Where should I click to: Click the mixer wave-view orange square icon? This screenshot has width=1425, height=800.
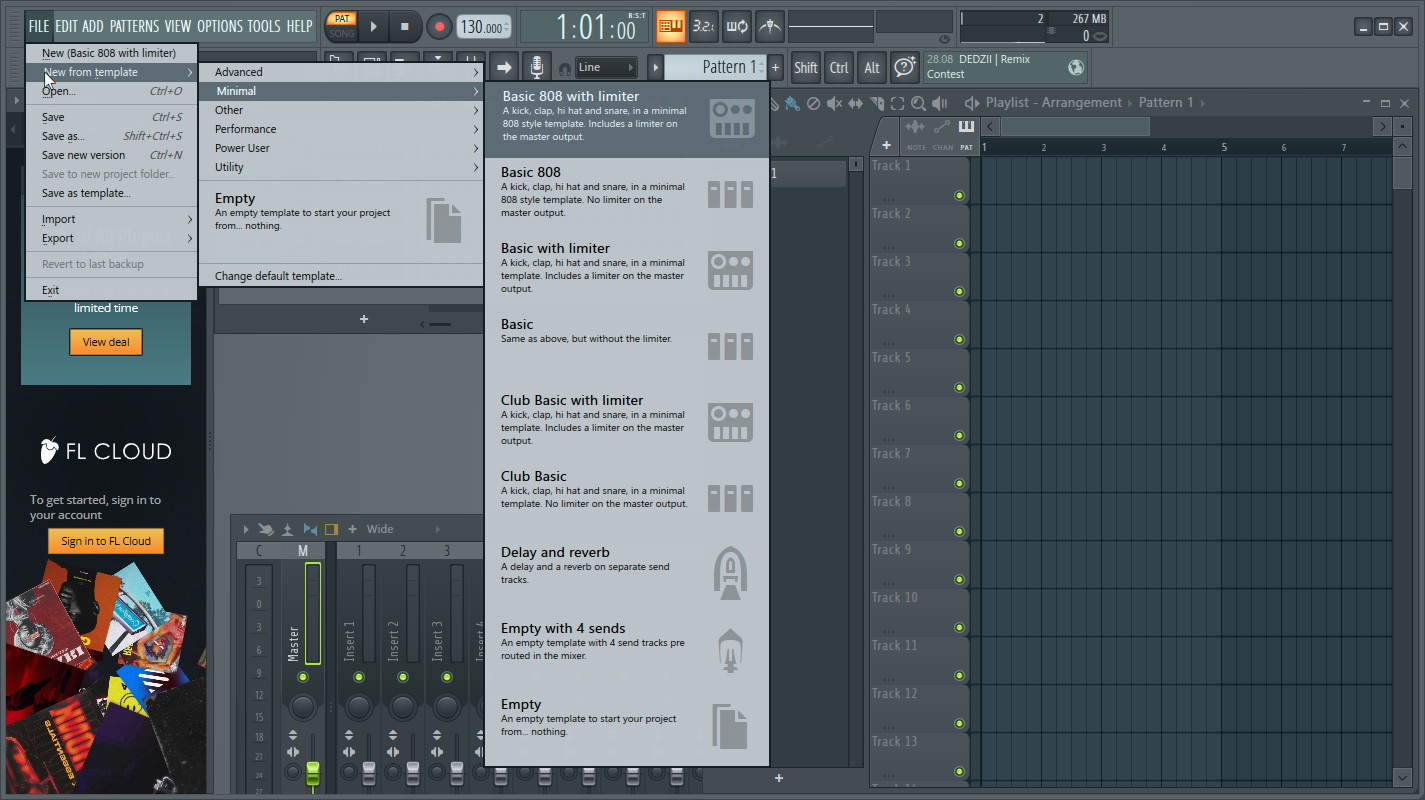331,529
